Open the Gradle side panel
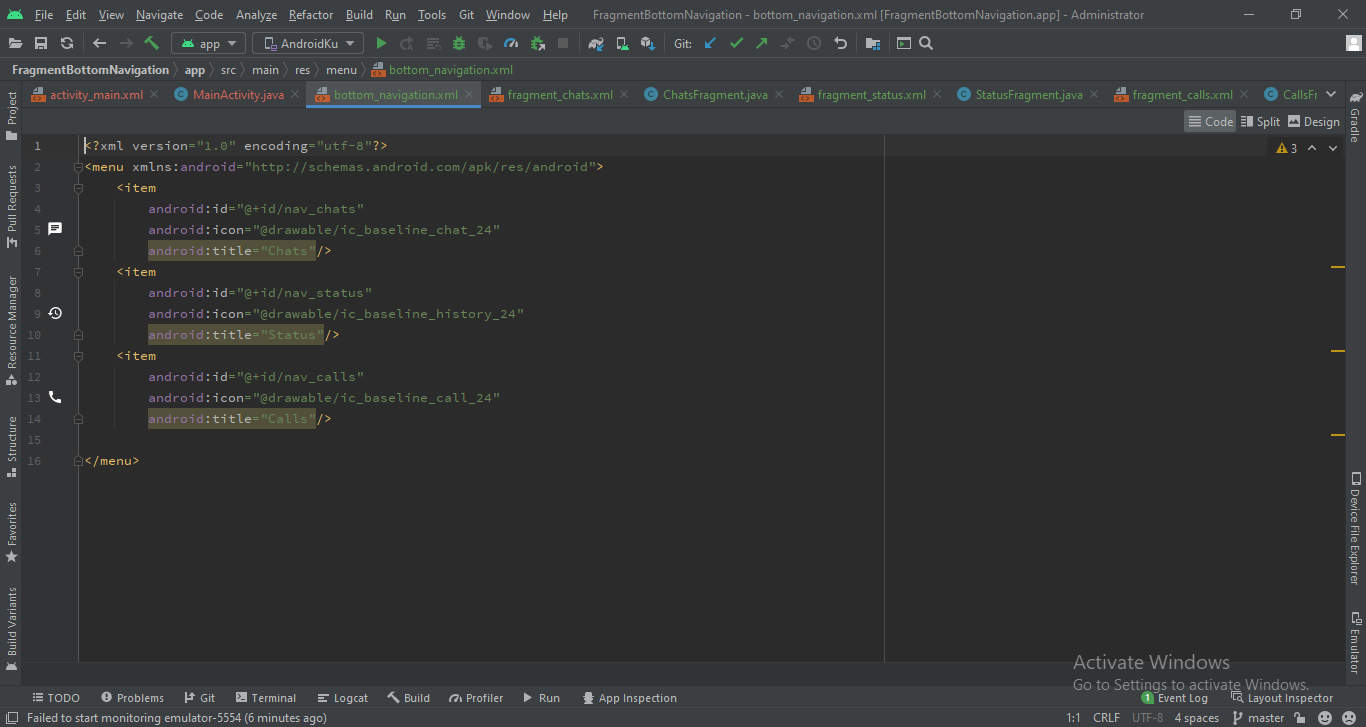This screenshot has height=727, width=1366. click(x=1355, y=117)
